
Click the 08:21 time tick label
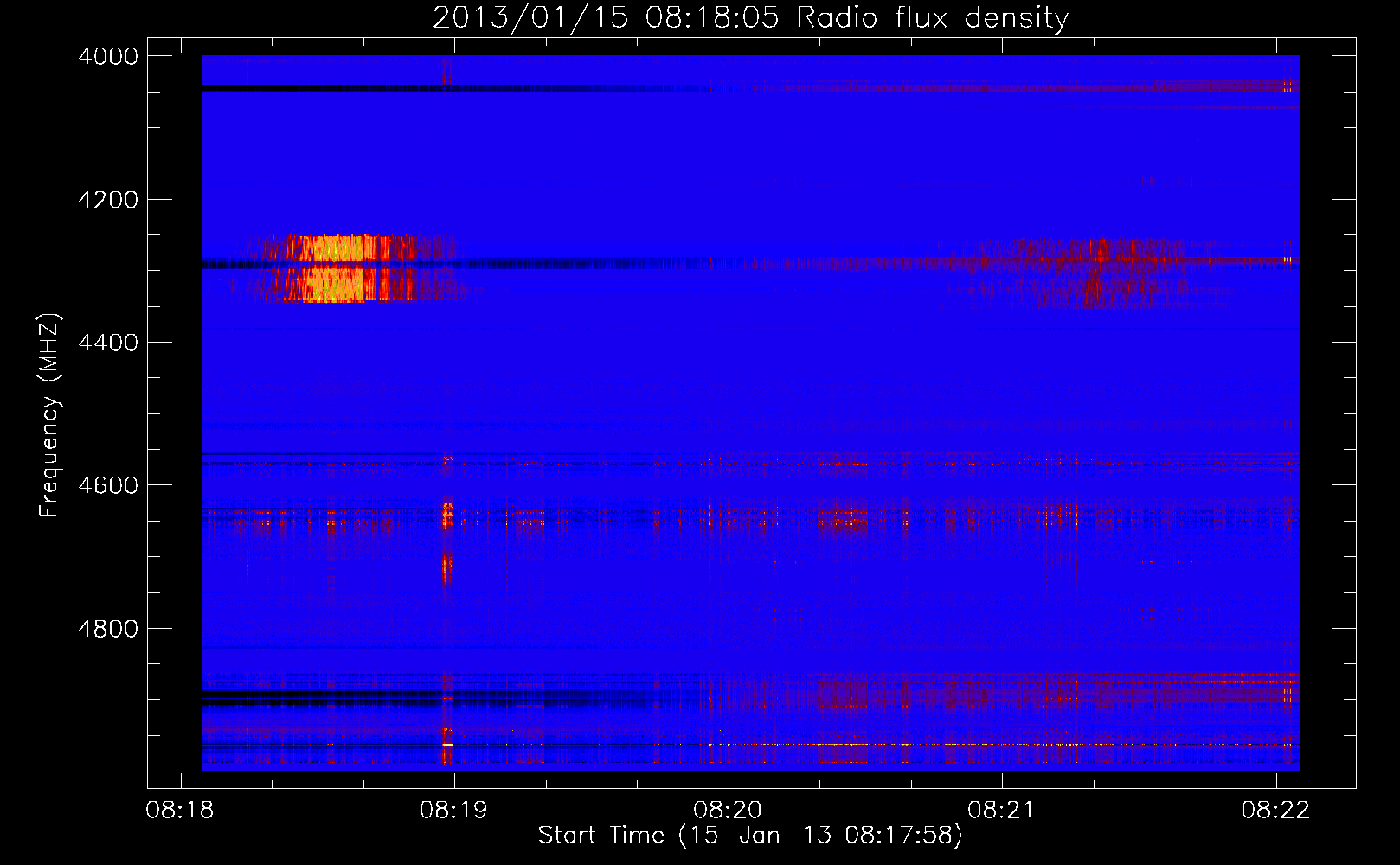click(1002, 811)
